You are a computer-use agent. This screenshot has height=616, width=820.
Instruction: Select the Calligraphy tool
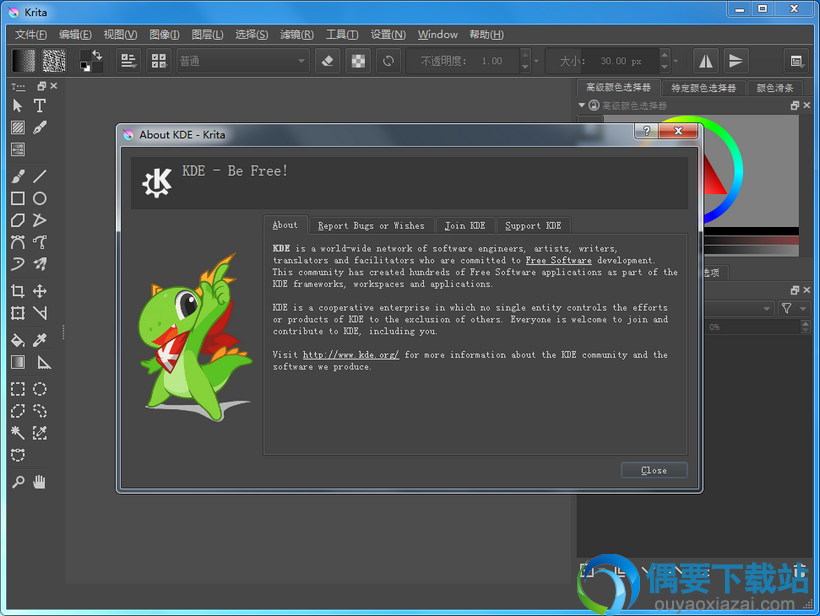point(40,128)
